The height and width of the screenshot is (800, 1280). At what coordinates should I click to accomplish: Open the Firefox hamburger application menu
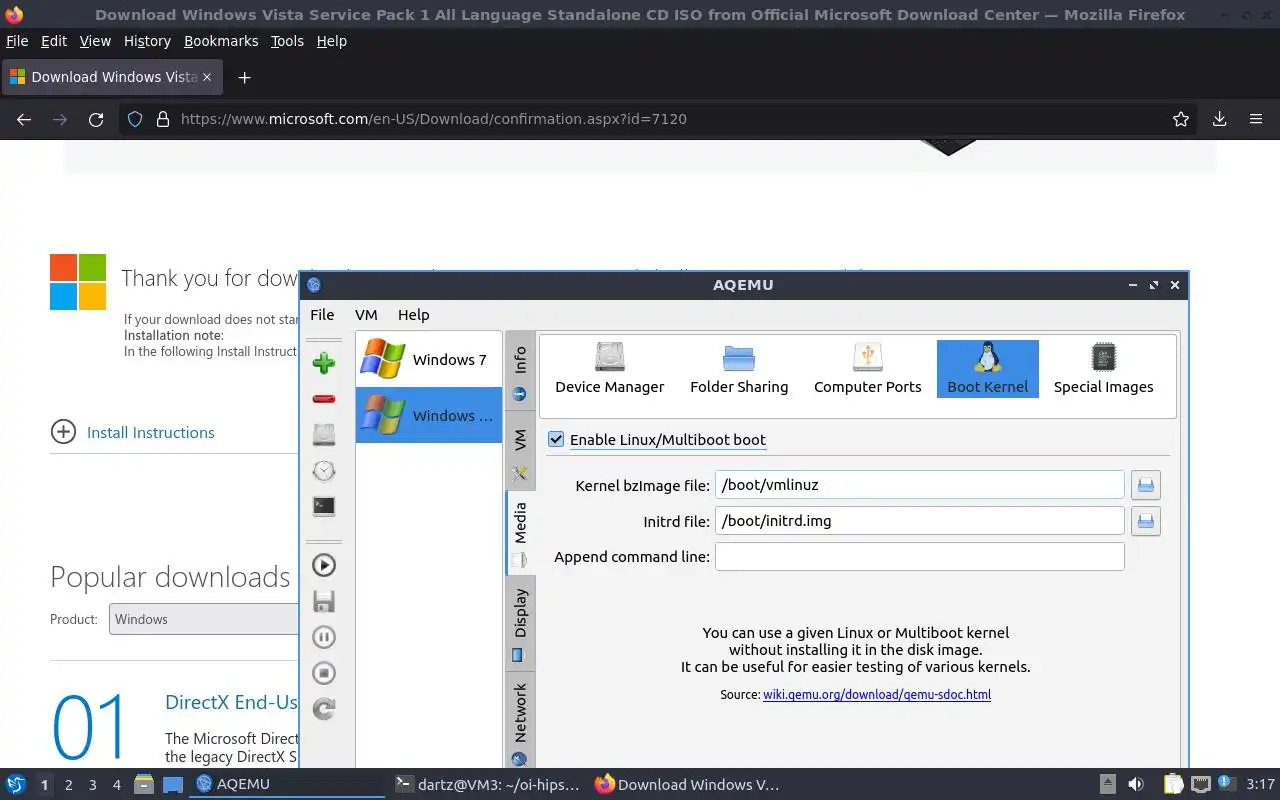pyautogui.click(x=1256, y=119)
